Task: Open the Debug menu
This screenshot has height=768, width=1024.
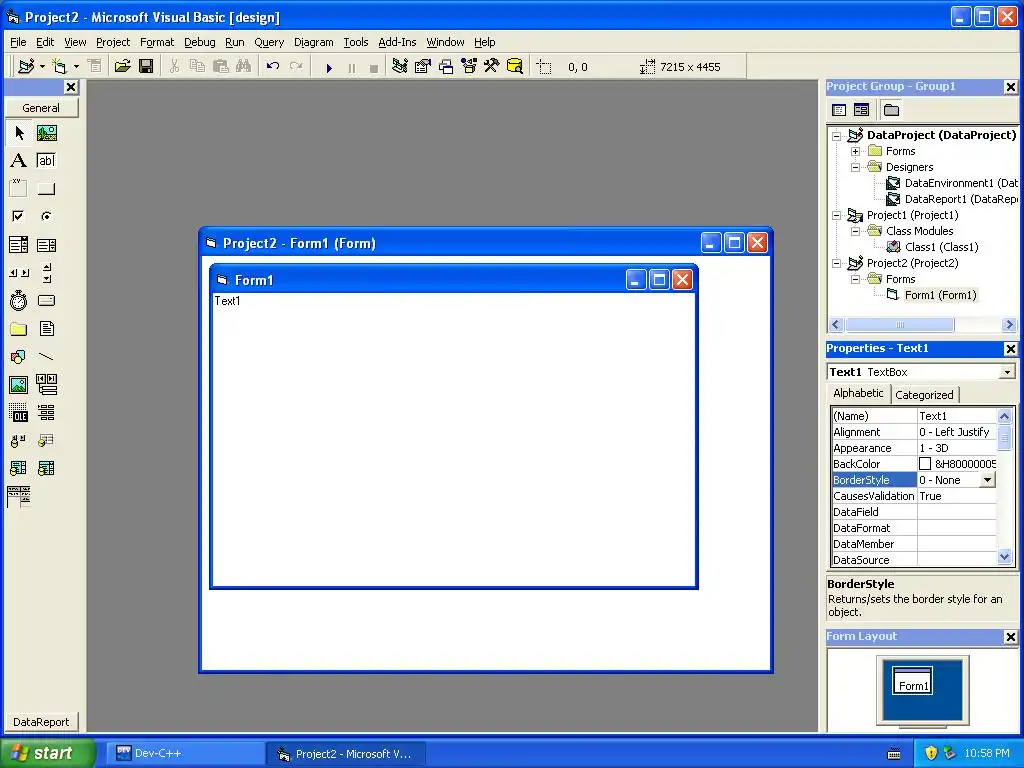Action: (x=199, y=42)
